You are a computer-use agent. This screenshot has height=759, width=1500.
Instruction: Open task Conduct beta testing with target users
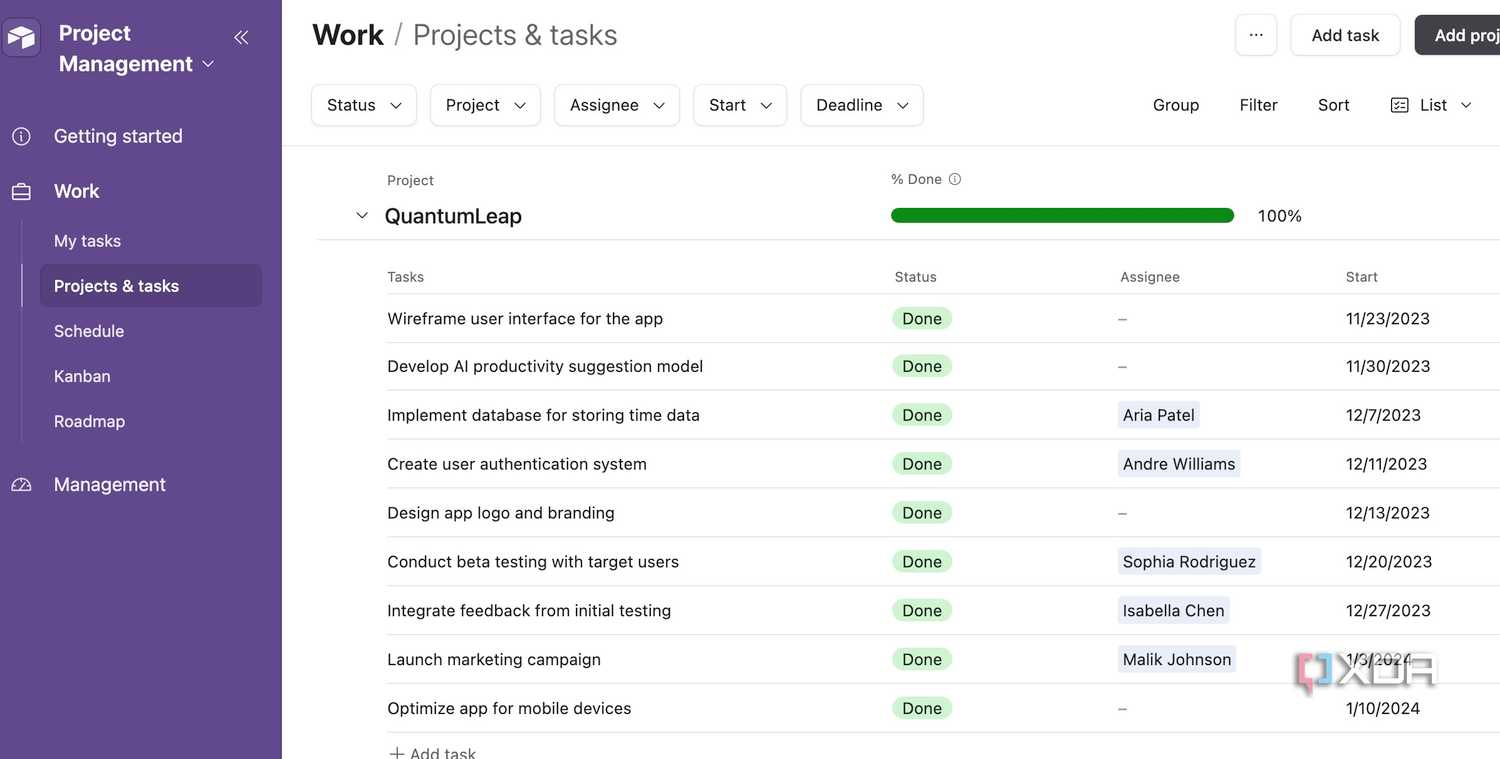[533, 562]
